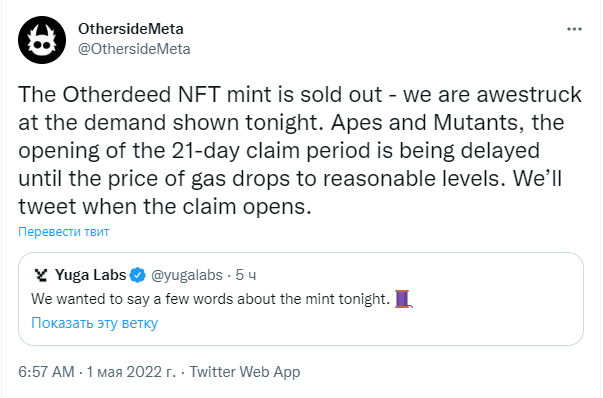
Task: Click Показать эту ветку to show the thread
Action: [95, 323]
